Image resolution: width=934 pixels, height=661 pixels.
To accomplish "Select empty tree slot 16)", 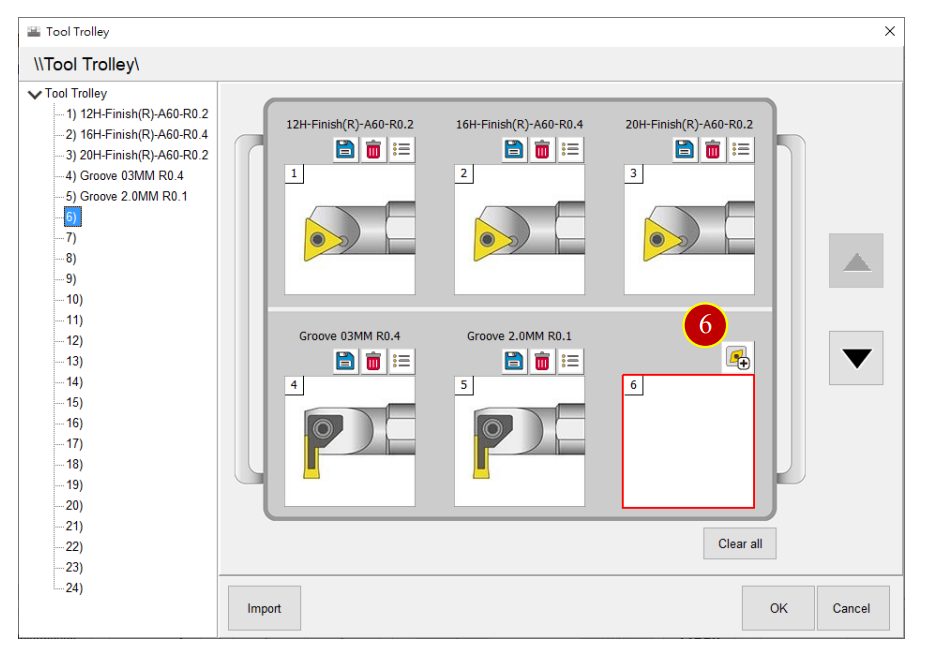I will 74,423.
